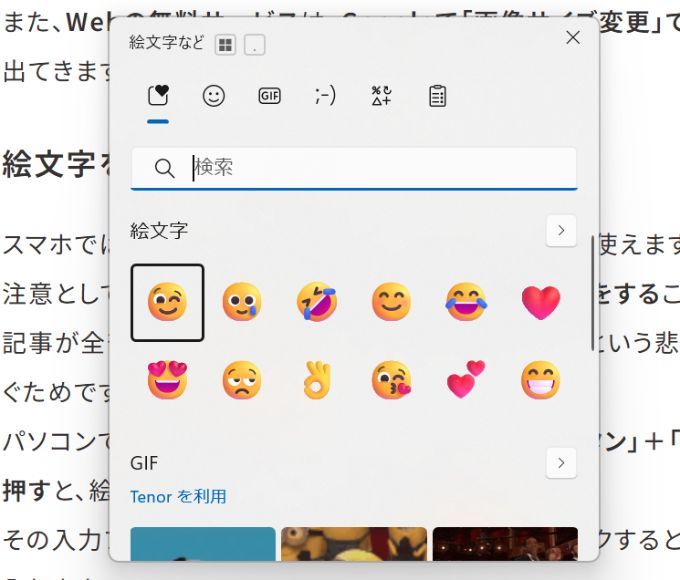Open the recently used favorites tab
This screenshot has width=680, height=580.
coord(158,95)
